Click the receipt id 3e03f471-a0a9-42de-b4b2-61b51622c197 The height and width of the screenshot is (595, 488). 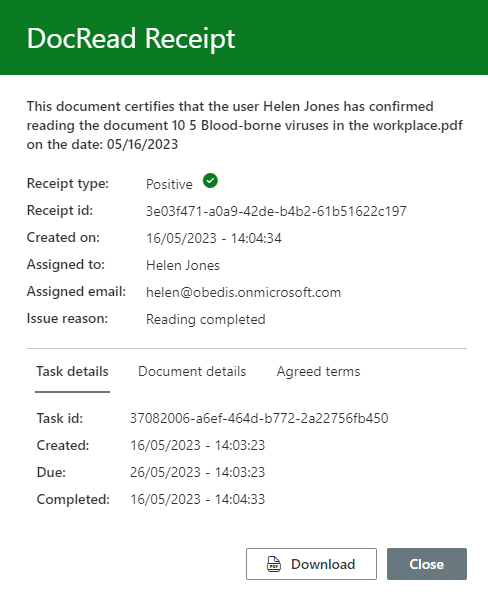(x=276, y=211)
